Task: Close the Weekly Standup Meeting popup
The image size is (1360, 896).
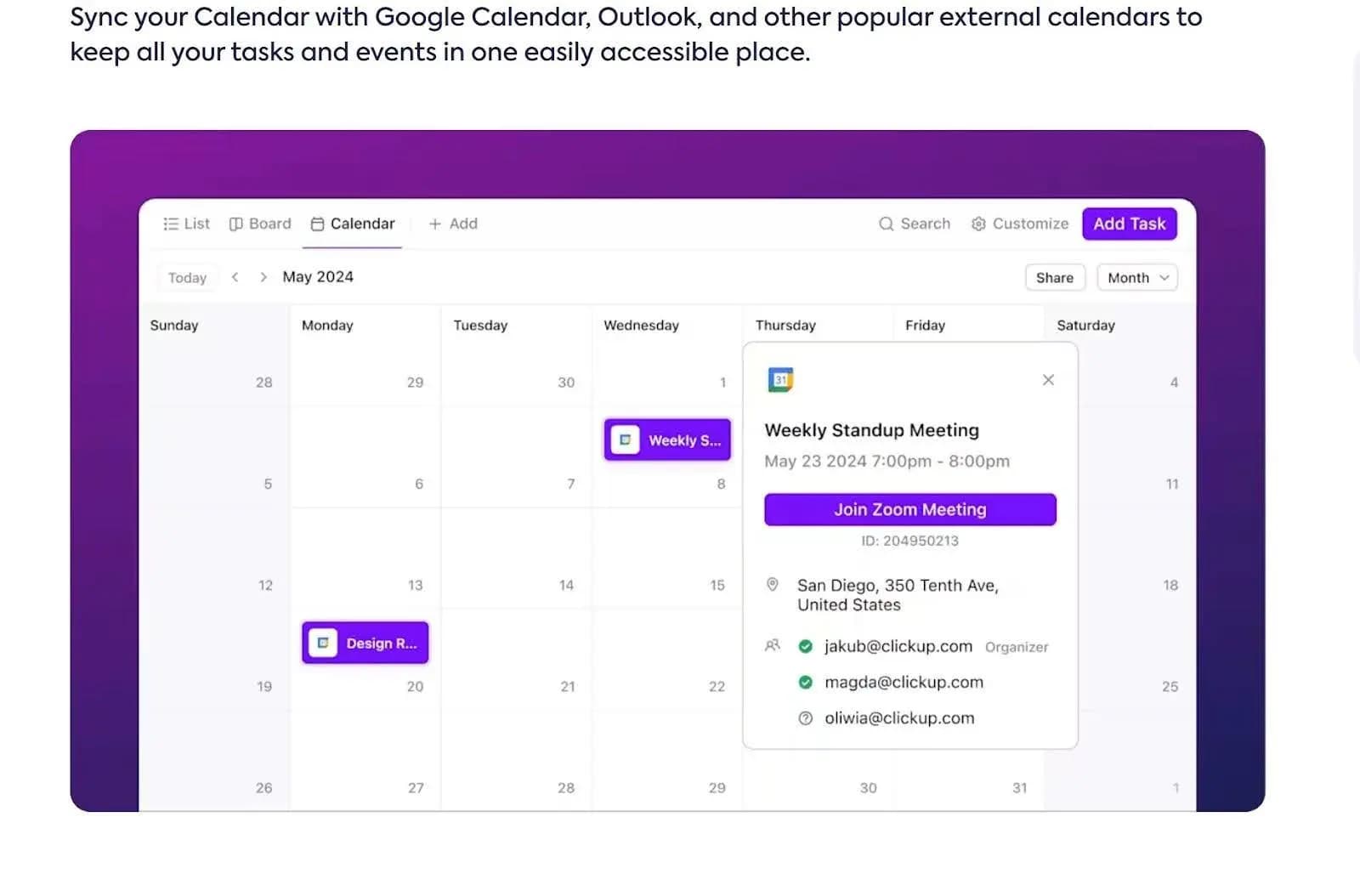Action: click(1048, 380)
